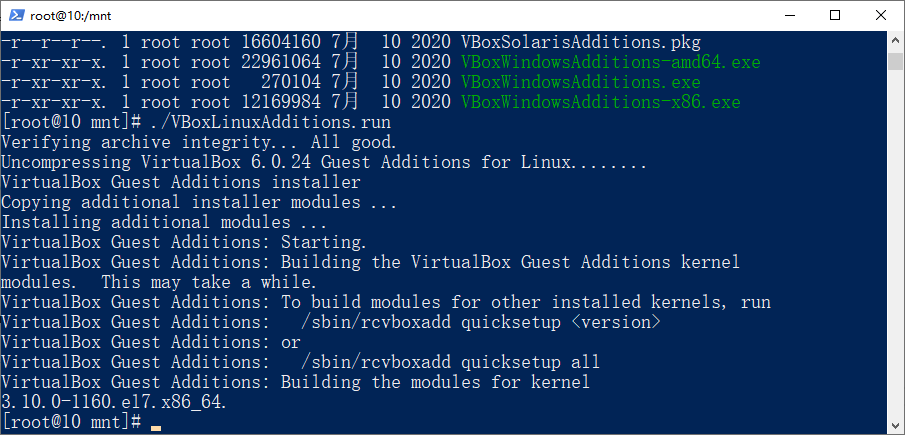Close the root@10:/mnt terminal window
Viewport: 905px width, 435px height.
click(880, 16)
